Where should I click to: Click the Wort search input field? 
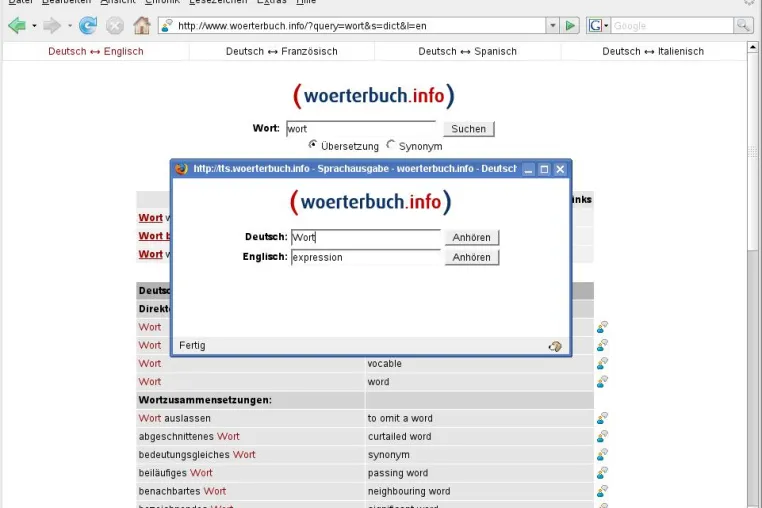click(x=361, y=129)
